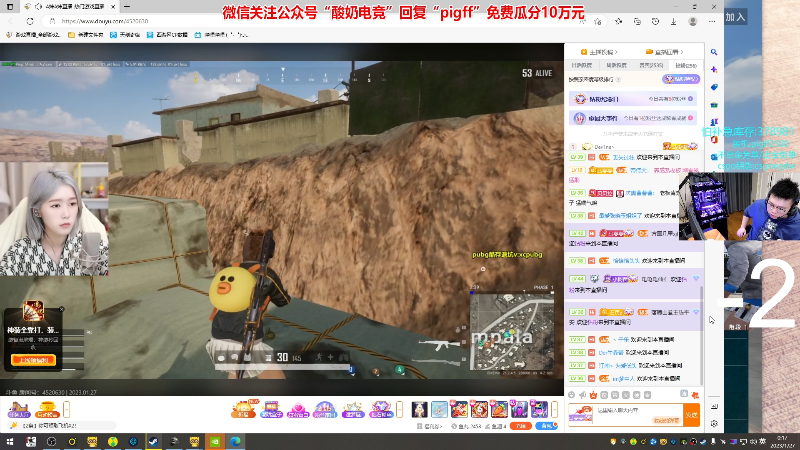Open the Edge sidebar shopping tag icon
Viewport: 800px width, 450px height.
coord(714,87)
